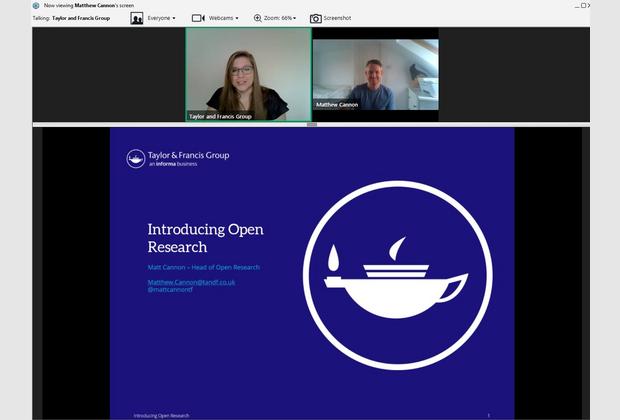Click the 'Introducing Open Research' slide footer text
This screenshot has height=420, width=620.
(x=161, y=416)
